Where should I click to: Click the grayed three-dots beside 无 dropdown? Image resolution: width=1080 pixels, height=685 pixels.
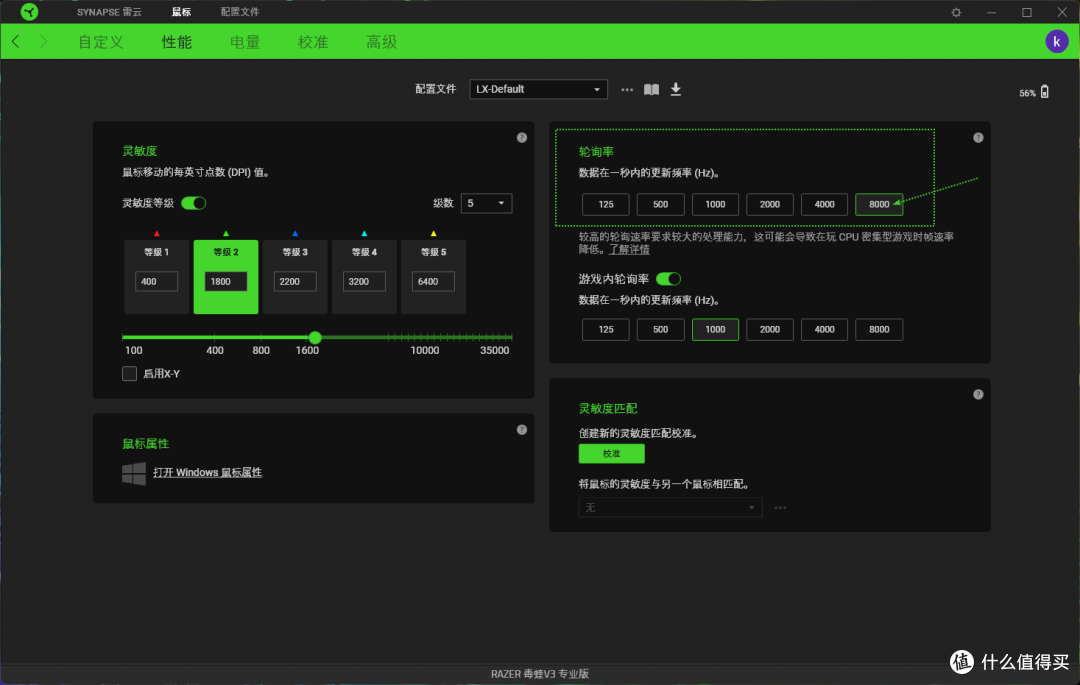pos(780,508)
